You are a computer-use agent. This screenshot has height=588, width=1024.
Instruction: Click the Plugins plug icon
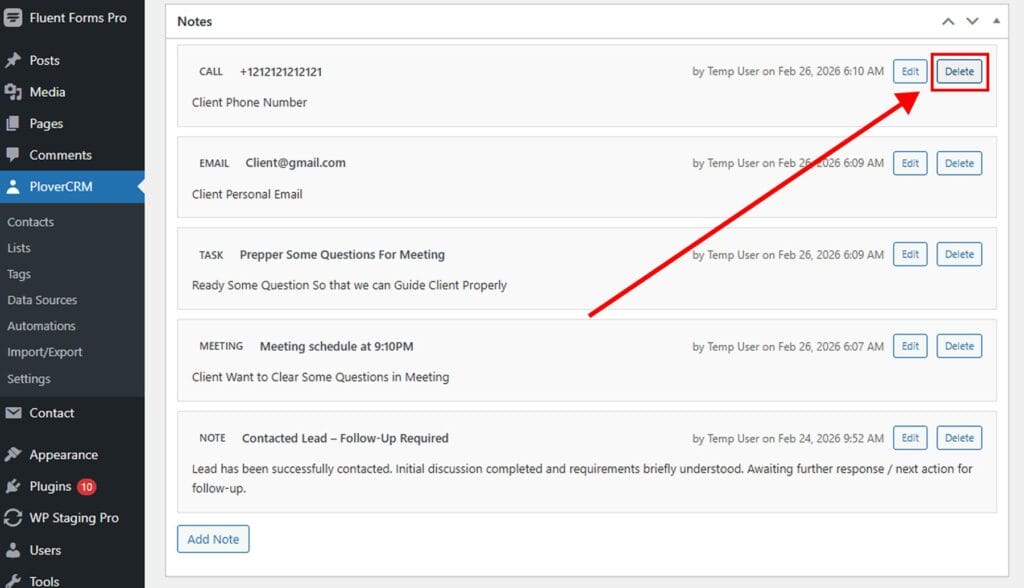click(13, 487)
